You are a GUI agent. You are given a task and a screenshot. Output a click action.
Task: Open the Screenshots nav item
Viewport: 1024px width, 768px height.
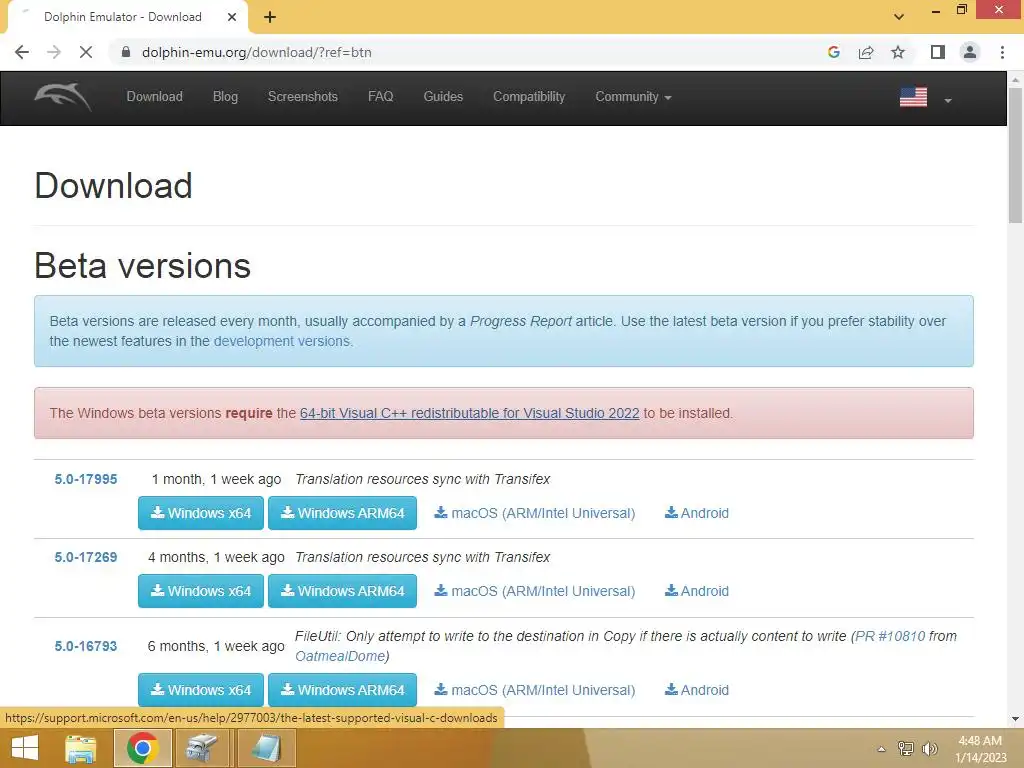pyautogui.click(x=302, y=97)
